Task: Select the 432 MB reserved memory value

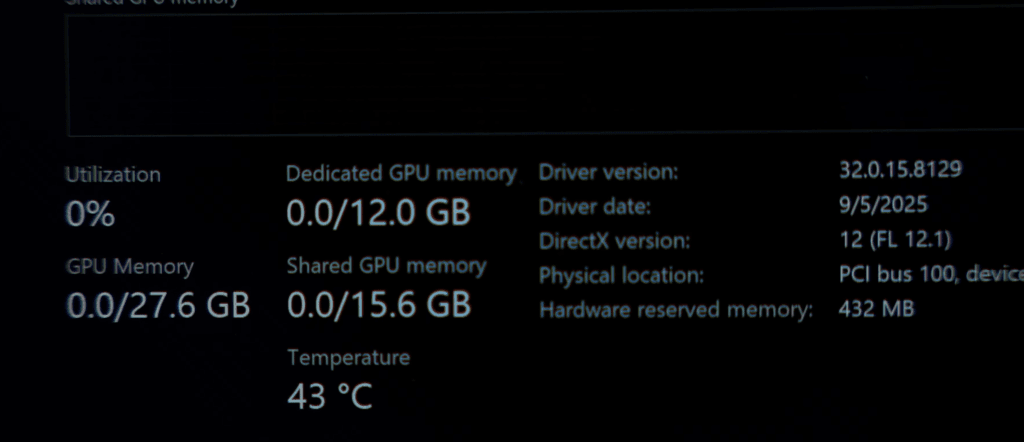Action: 876,309
